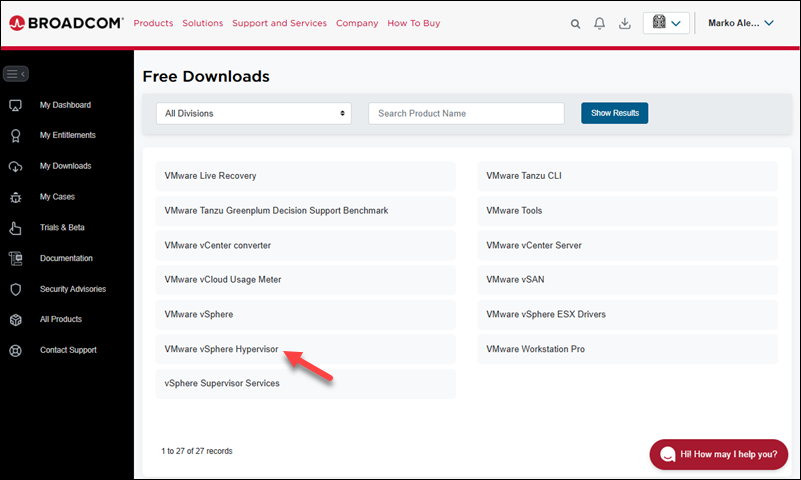801x480 pixels.
Task: Open the VMware vSphere Hypervisor link
Action: [x=222, y=349]
